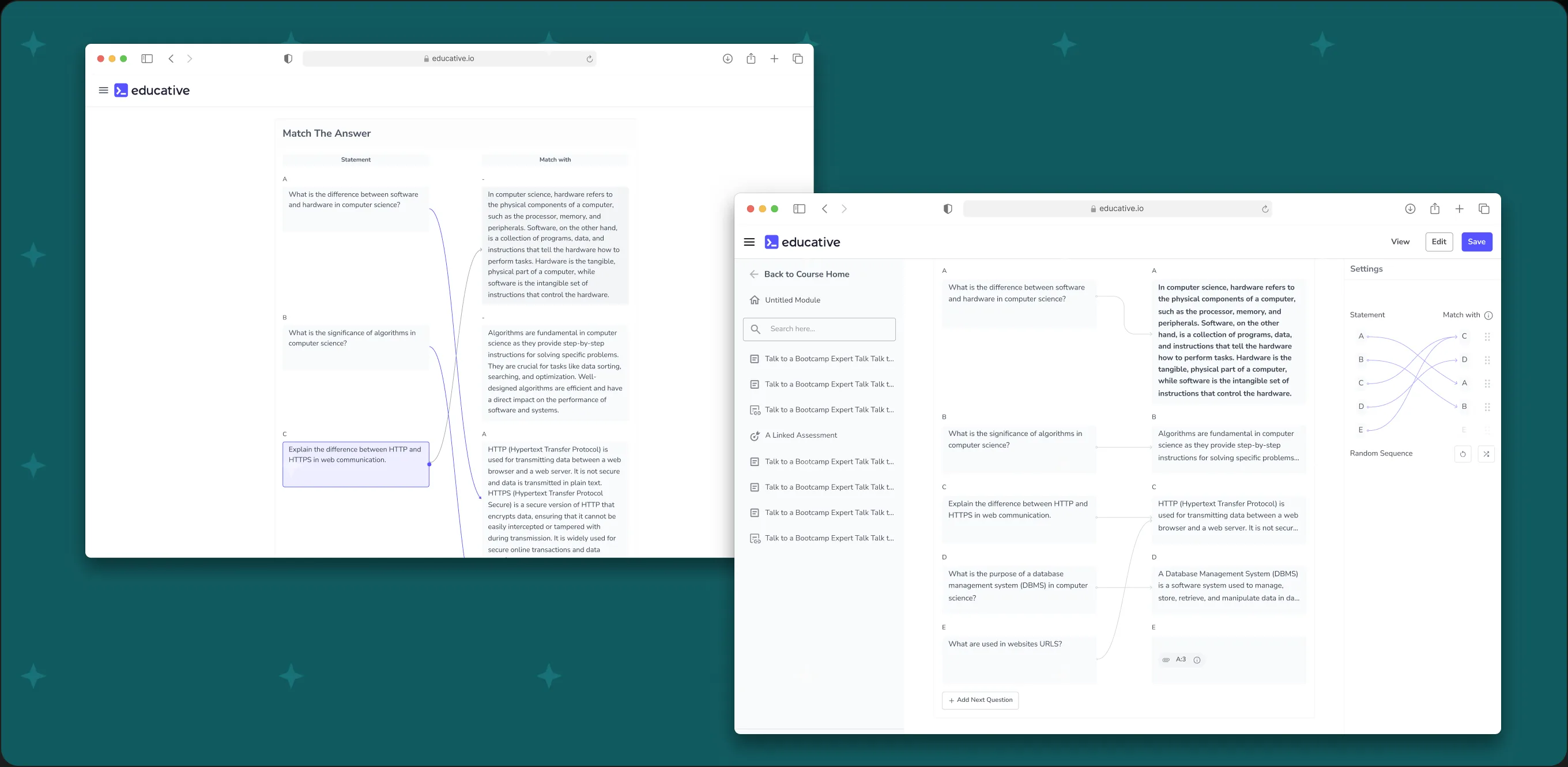Click privacy shield icon in front browser
Screen dimensions: 1568x767
click(x=948, y=209)
